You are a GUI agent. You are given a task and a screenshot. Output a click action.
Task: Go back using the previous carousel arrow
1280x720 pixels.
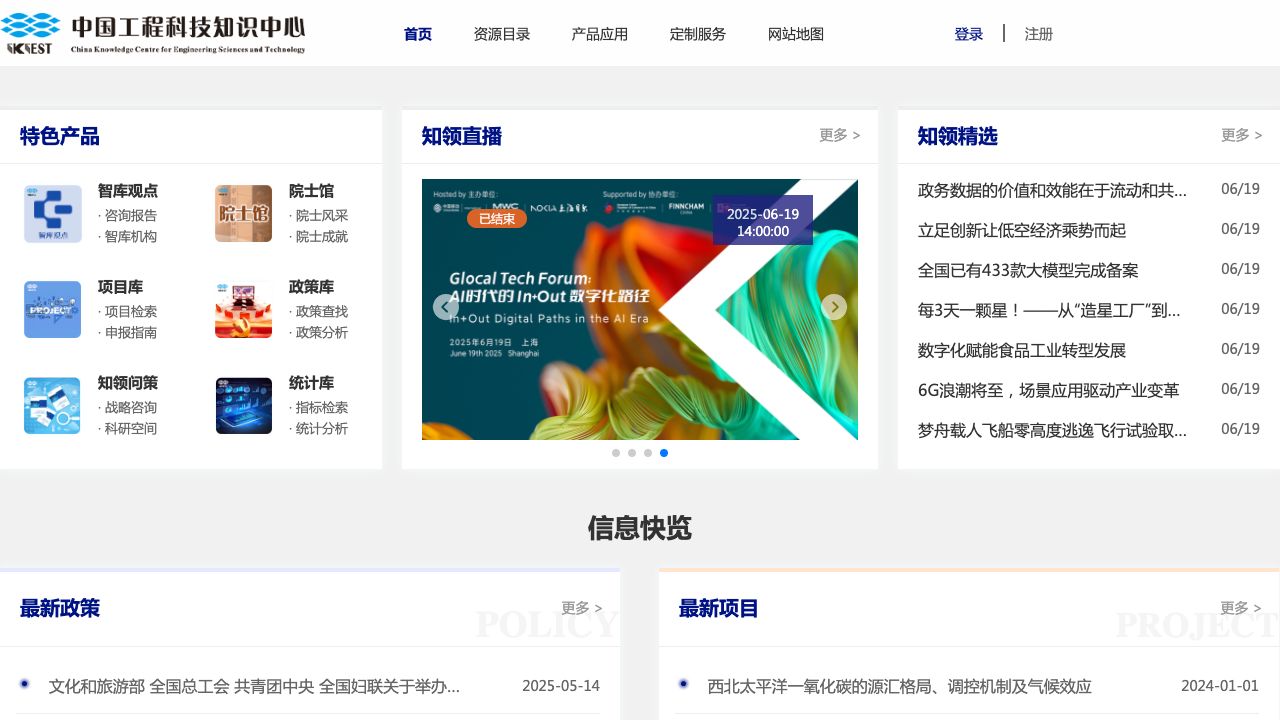click(x=445, y=307)
